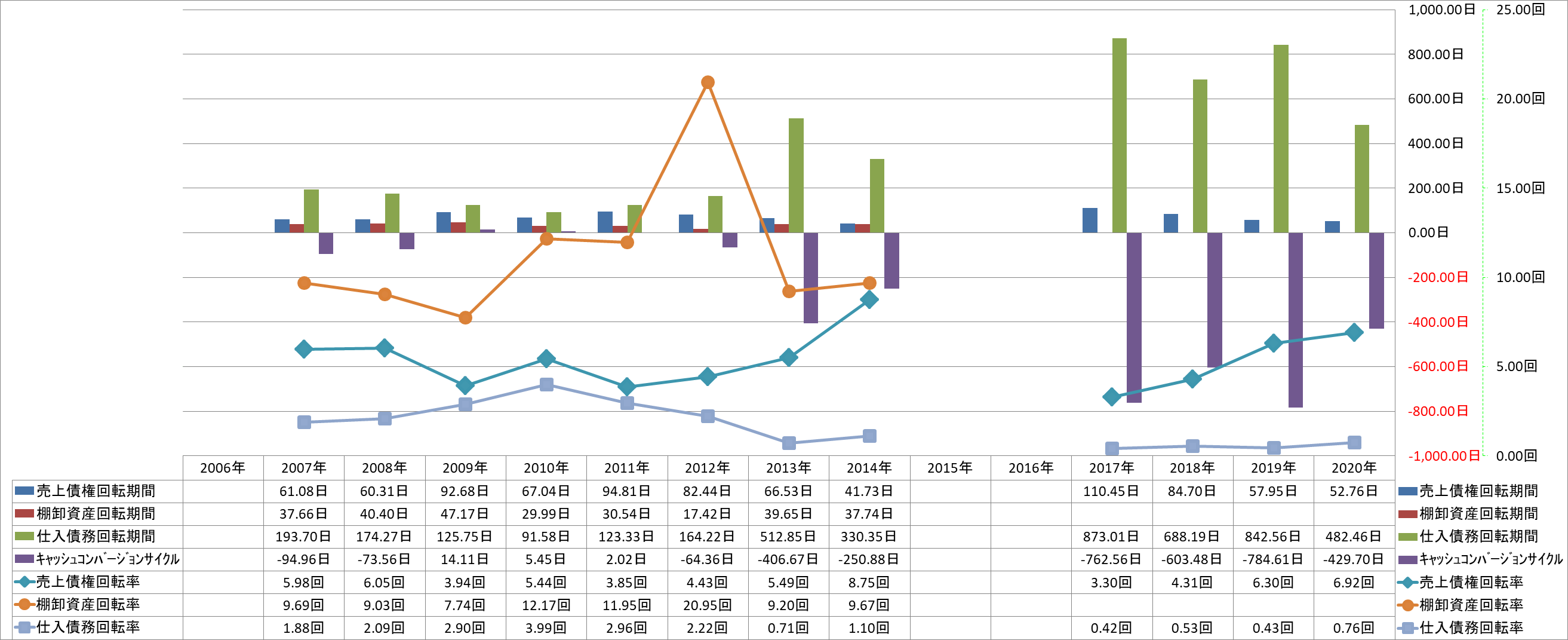The image size is (1568, 640).
Task: Select the 688.19日 value for 2018年
Action: 1192,537
